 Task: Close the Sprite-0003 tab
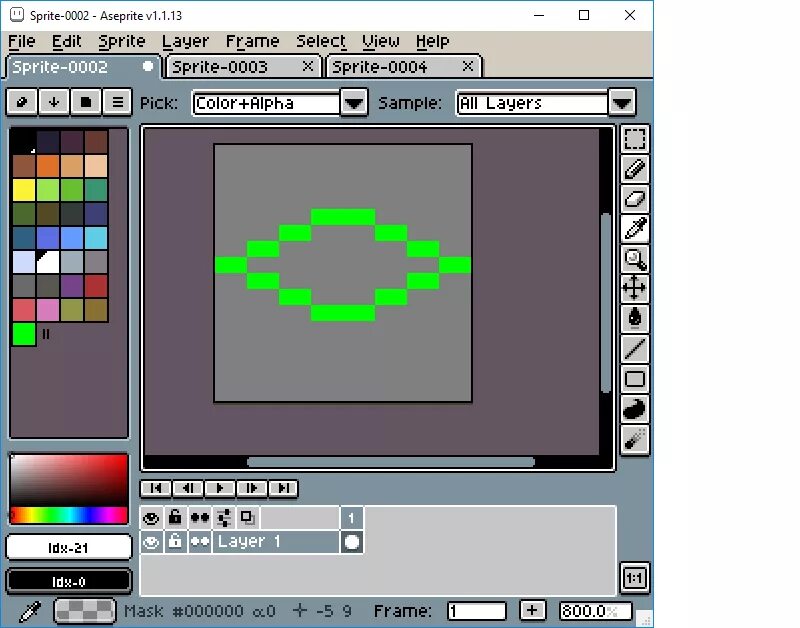point(308,66)
